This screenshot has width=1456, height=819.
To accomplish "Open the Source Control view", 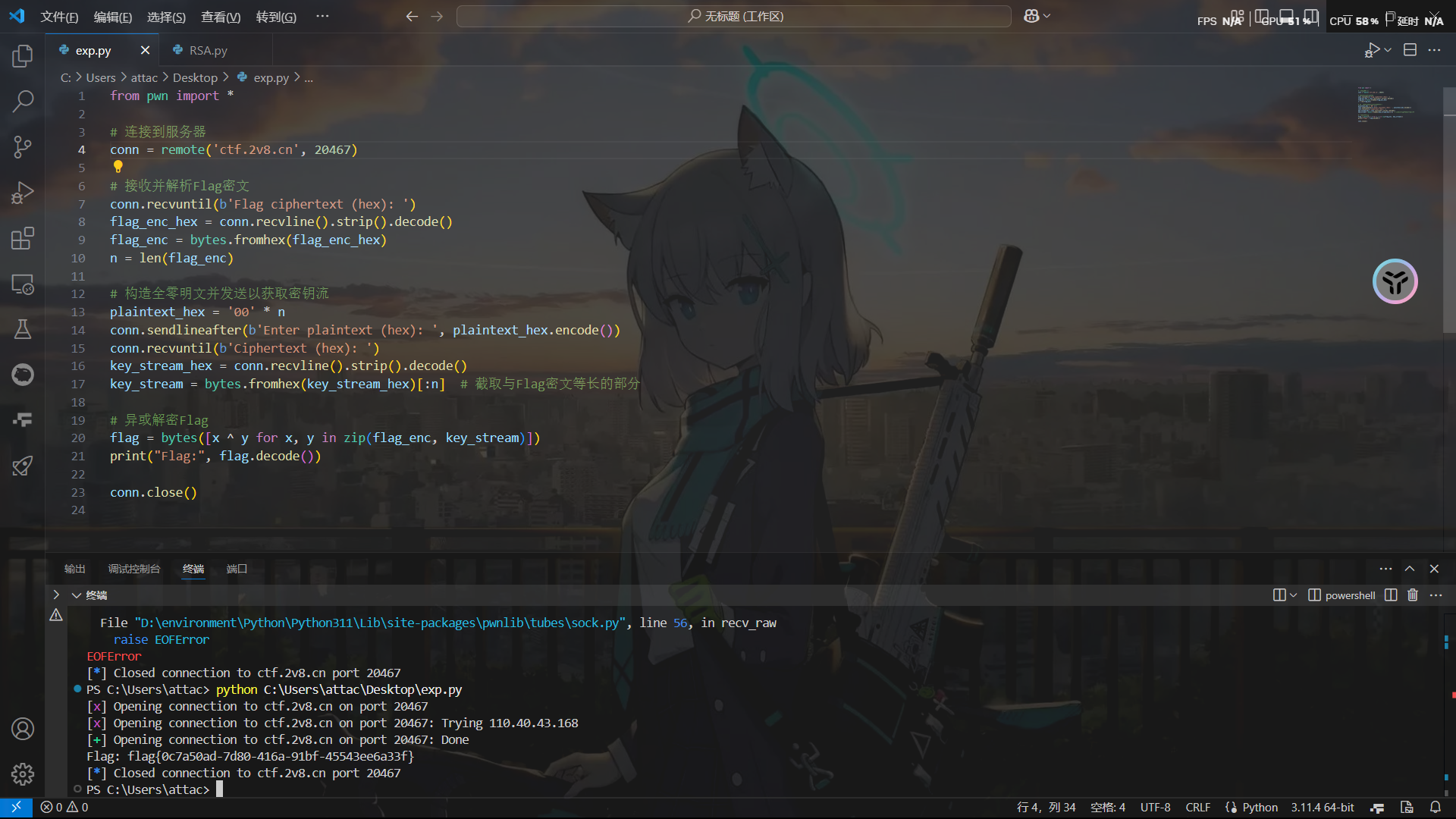I will coord(23,146).
